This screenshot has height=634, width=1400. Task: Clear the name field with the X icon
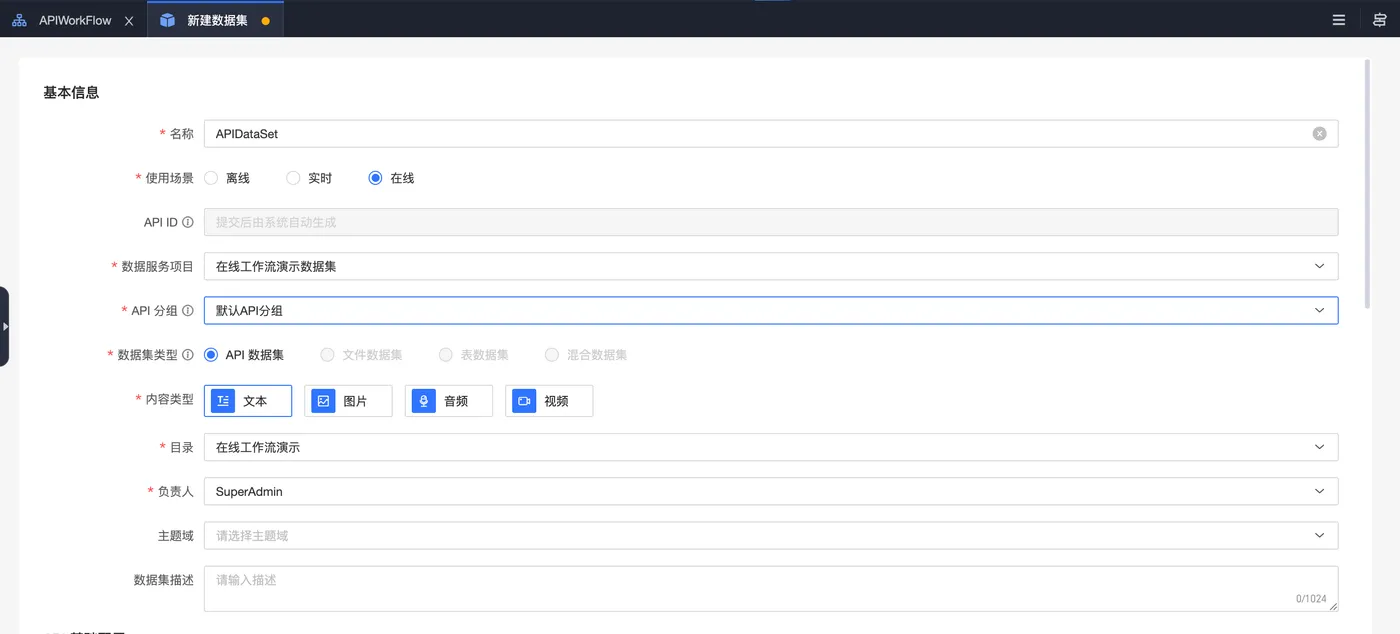[1319, 134]
